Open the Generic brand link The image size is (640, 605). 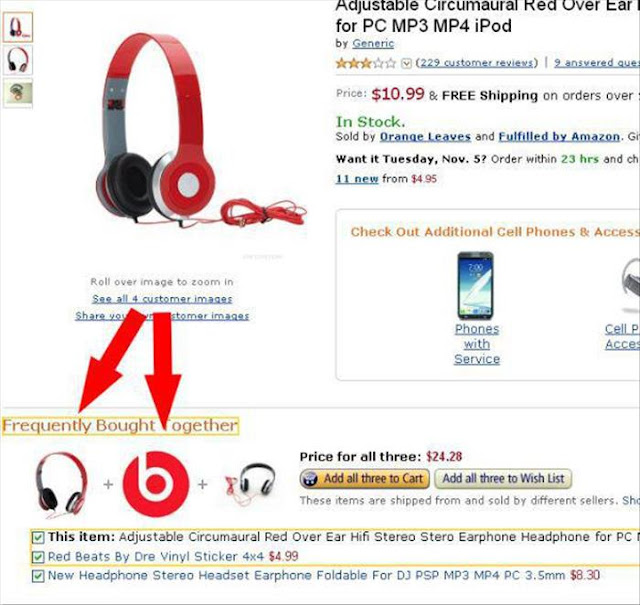[x=373, y=43]
